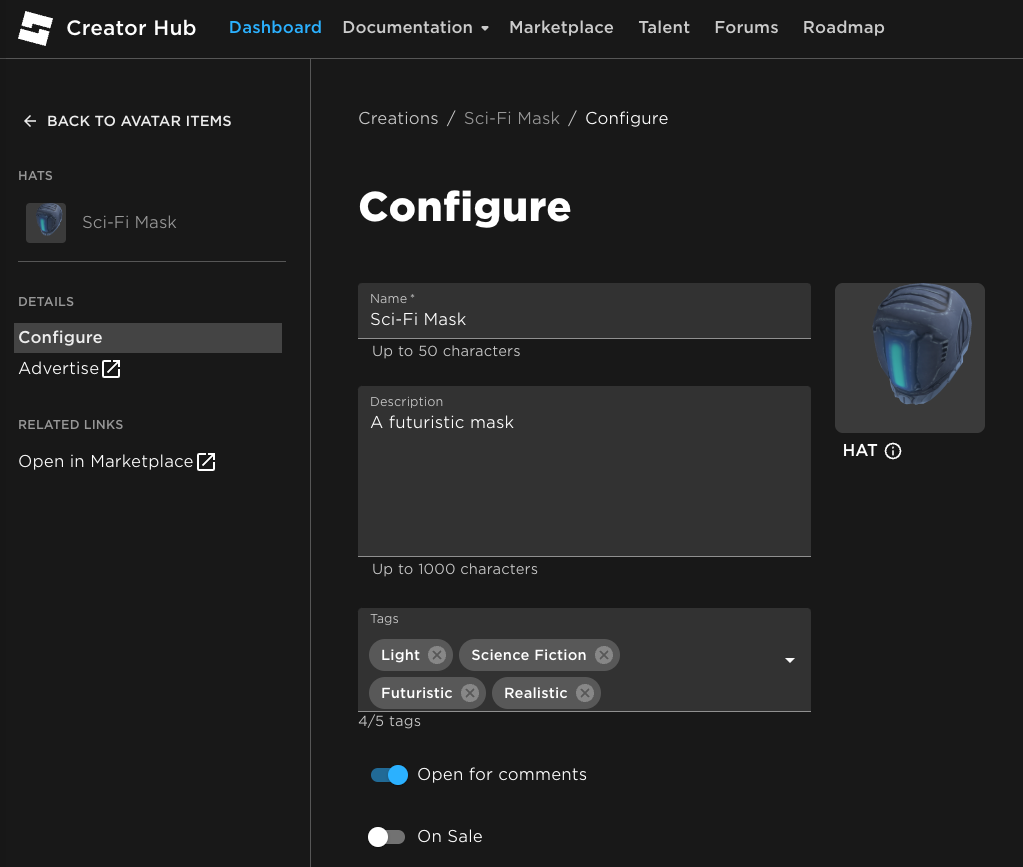The image size is (1023, 867).
Task: Enable the On Sale toggle
Action: click(x=386, y=837)
